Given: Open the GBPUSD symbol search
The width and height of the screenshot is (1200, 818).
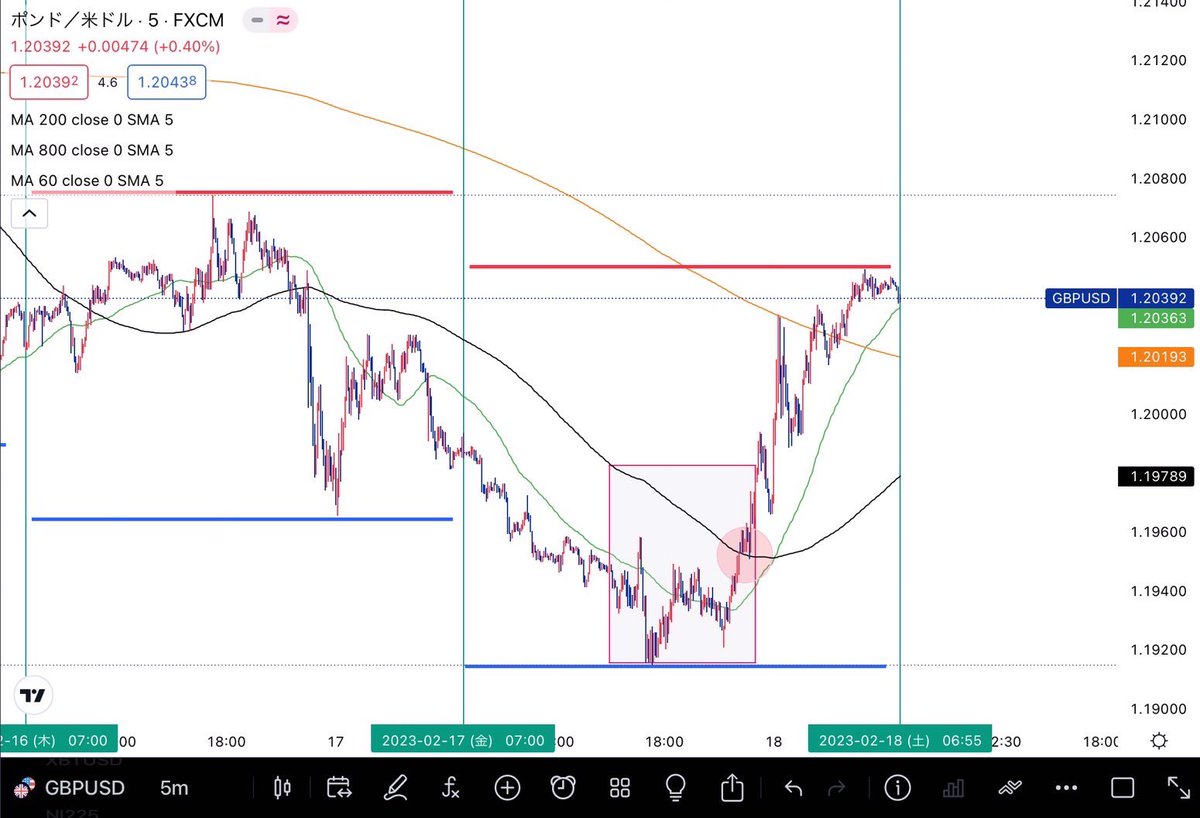Looking at the screenshot, I should 70,787.
